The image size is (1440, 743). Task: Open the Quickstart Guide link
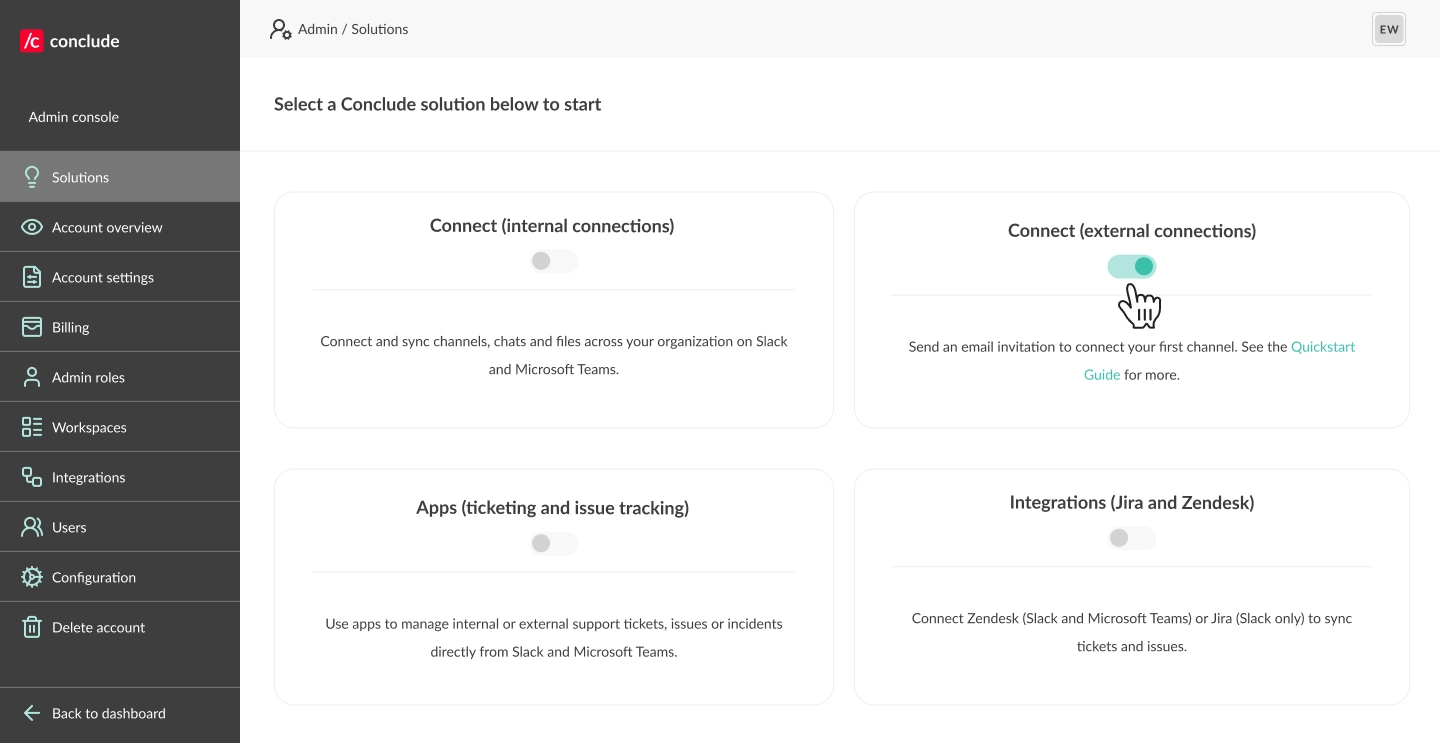tap(1322, 347)
